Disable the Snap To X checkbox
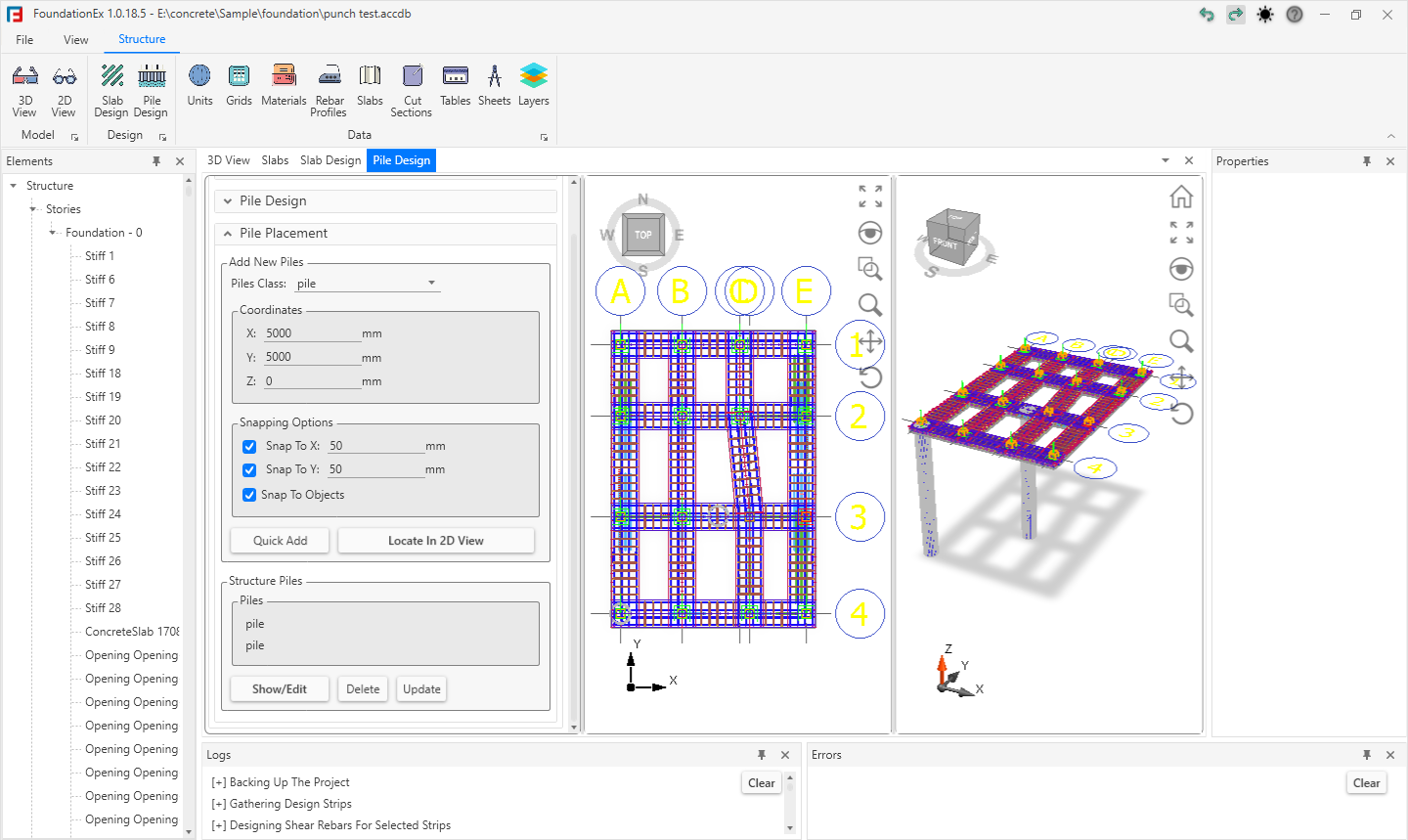This screenshot has width=1408, height=840. click(249, 446)
